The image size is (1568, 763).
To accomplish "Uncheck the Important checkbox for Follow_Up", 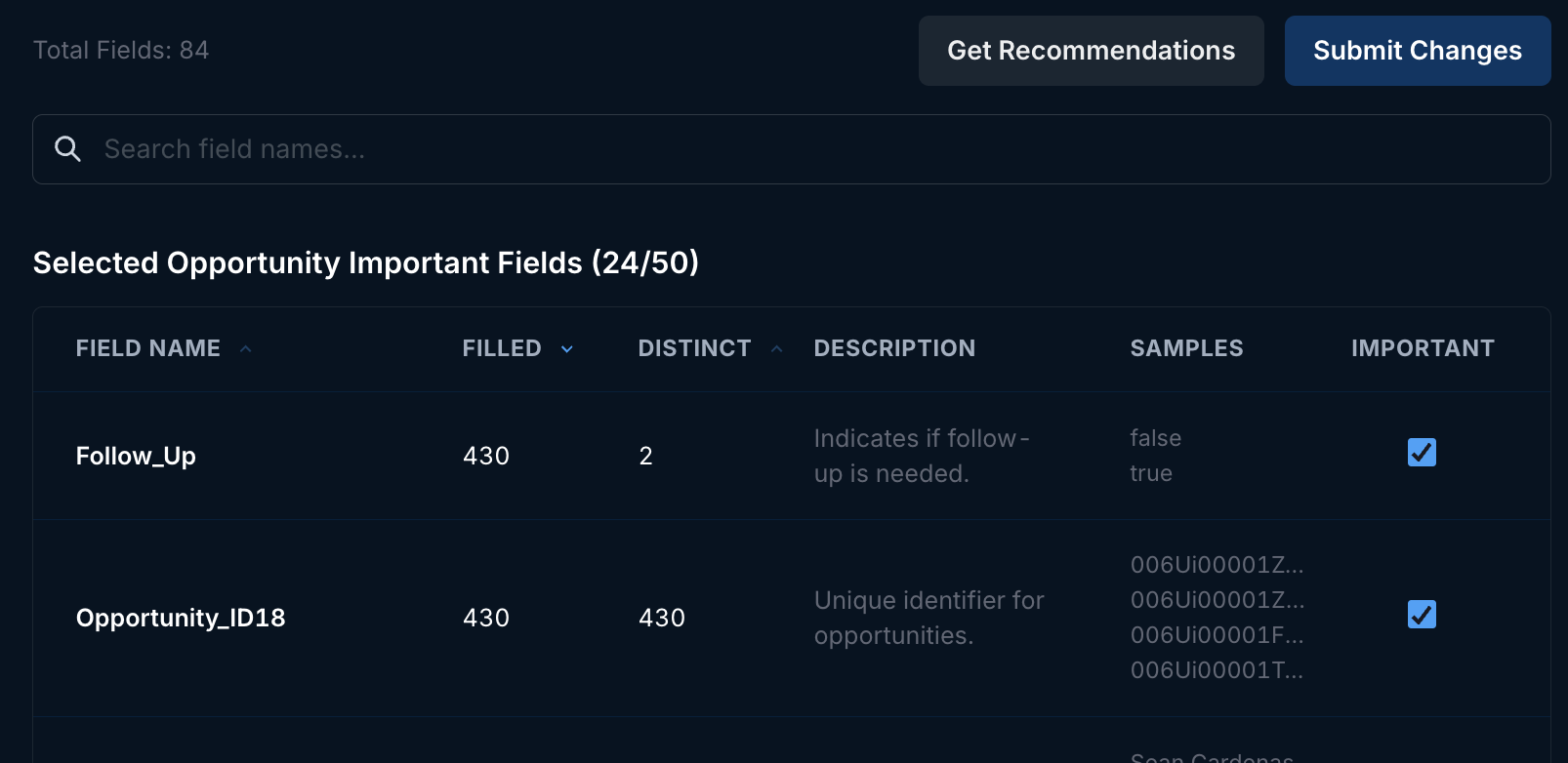I will coord(1422,453).
